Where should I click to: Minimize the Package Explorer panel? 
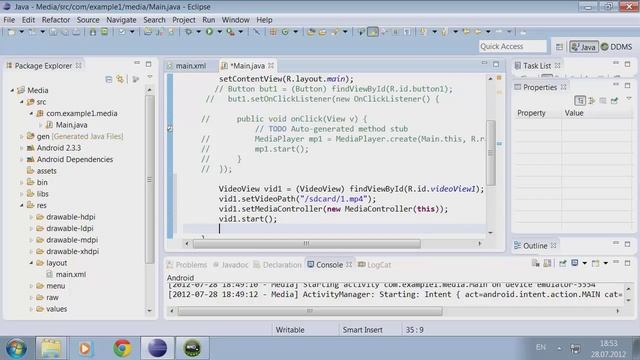click(x=137, y=63)
